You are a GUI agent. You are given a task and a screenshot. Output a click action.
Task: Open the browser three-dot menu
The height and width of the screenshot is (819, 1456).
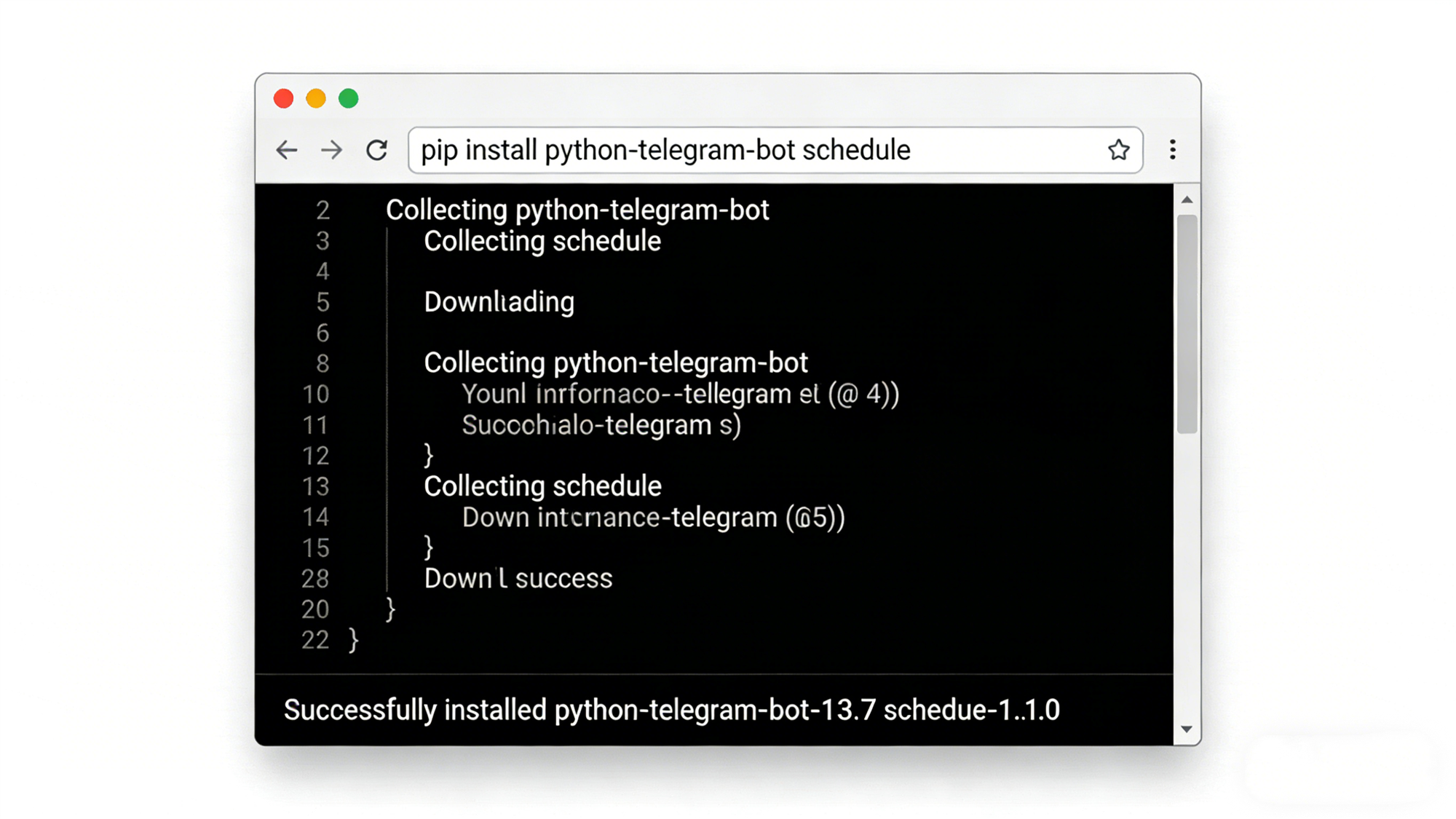[1173, 150]
